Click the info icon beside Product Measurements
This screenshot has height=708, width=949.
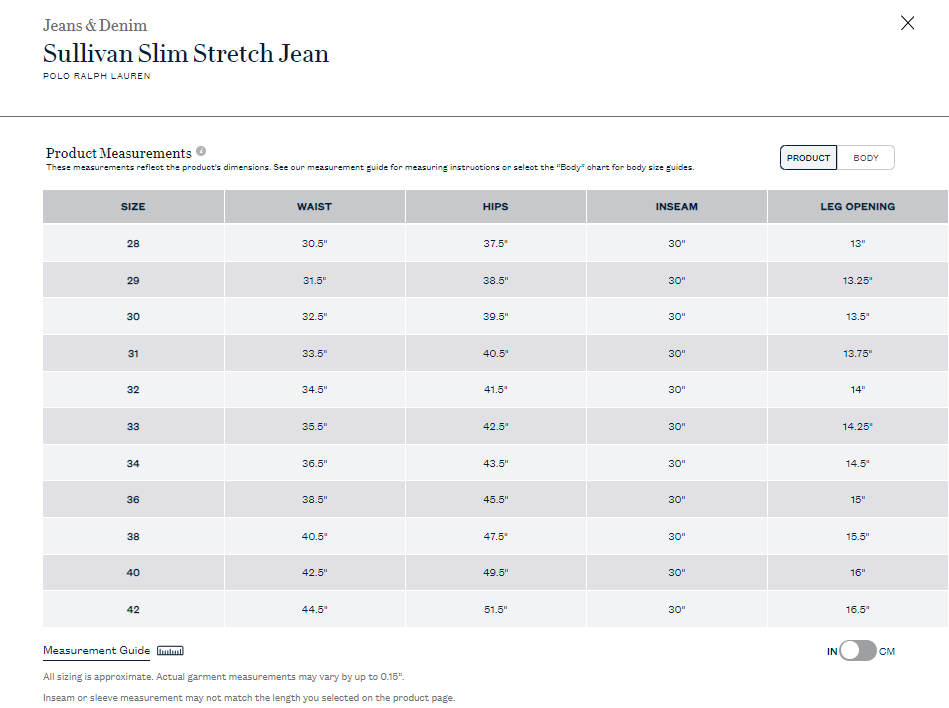pos(201,151)
